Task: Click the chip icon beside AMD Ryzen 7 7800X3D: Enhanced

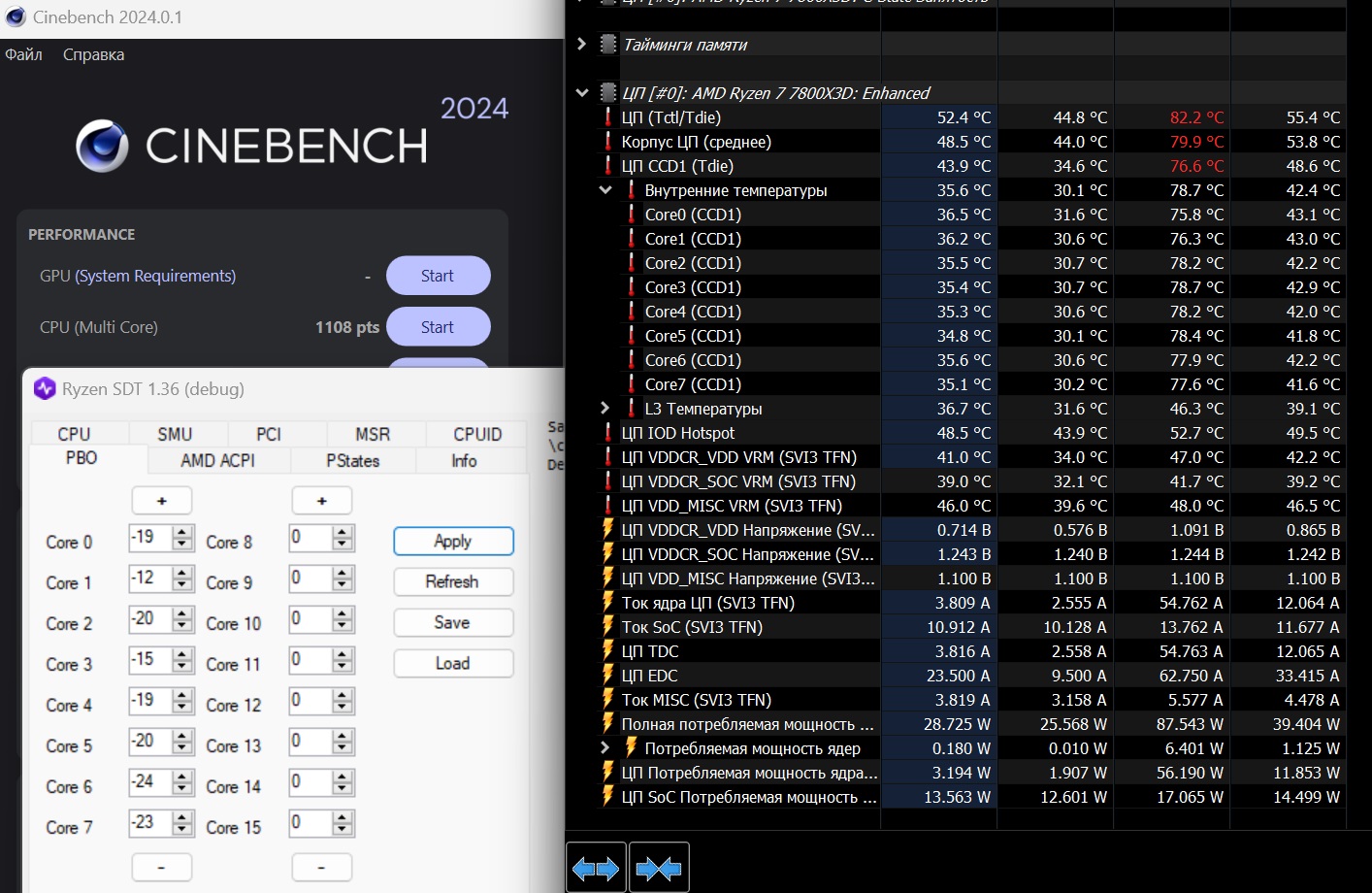Action: click(608, 92)
